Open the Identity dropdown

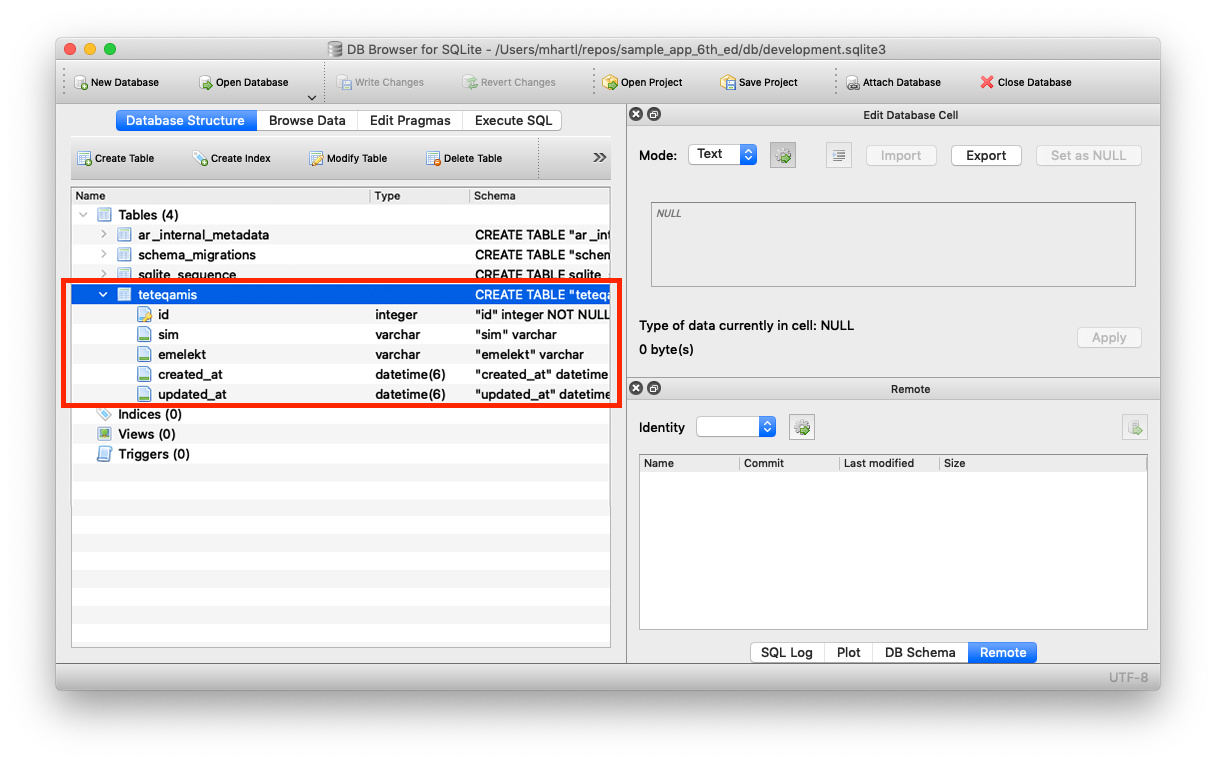(736, 427)
